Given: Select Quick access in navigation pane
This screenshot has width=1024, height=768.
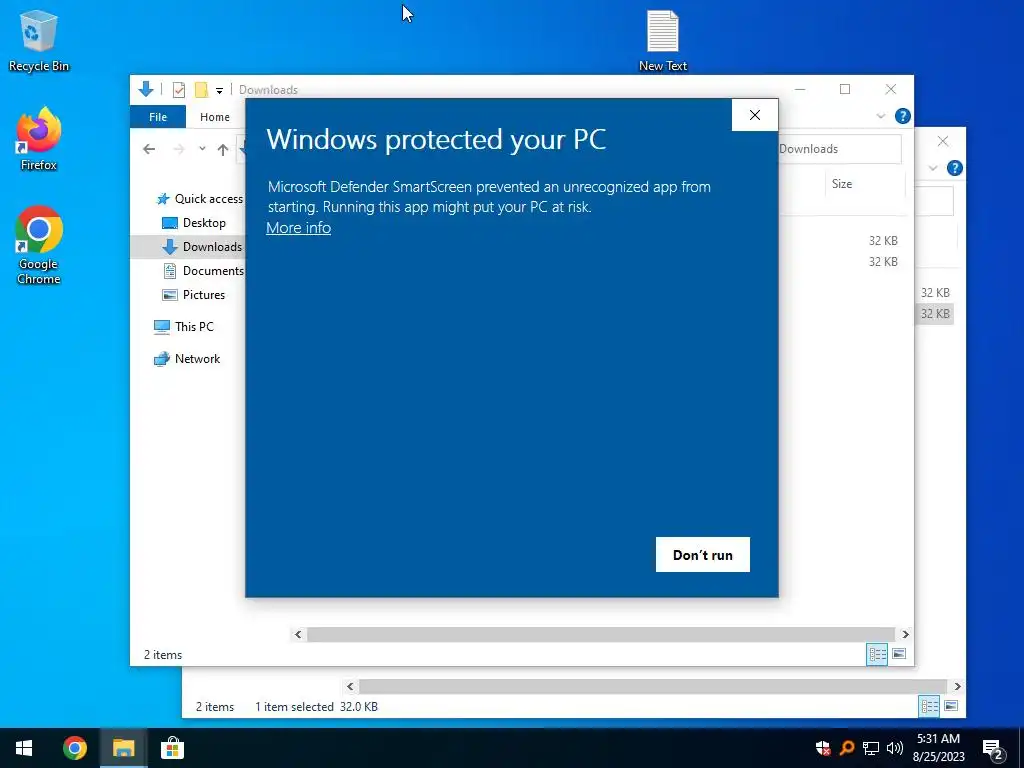Looking at the screenshot, I should 199,199.
